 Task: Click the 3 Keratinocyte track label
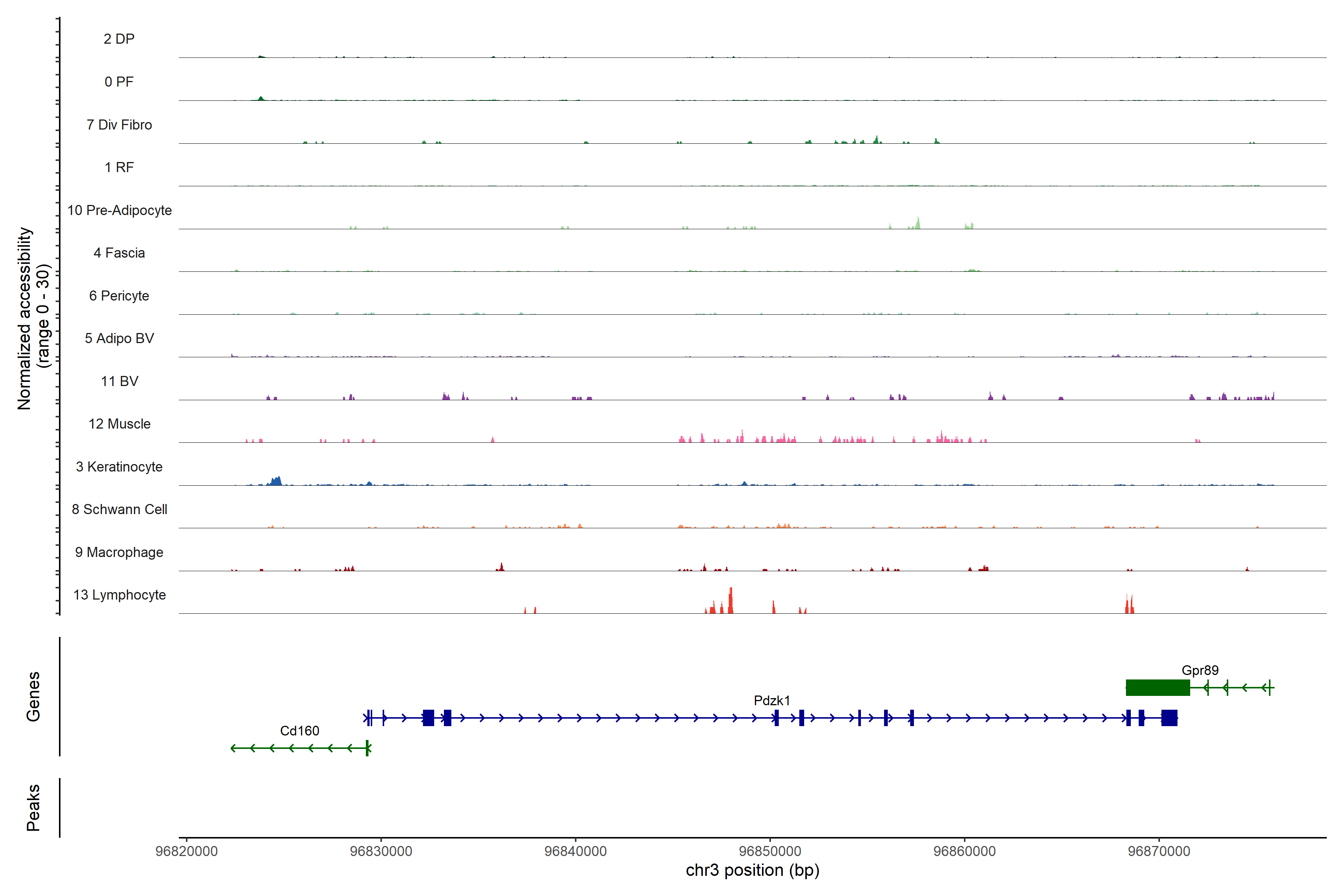119,467
